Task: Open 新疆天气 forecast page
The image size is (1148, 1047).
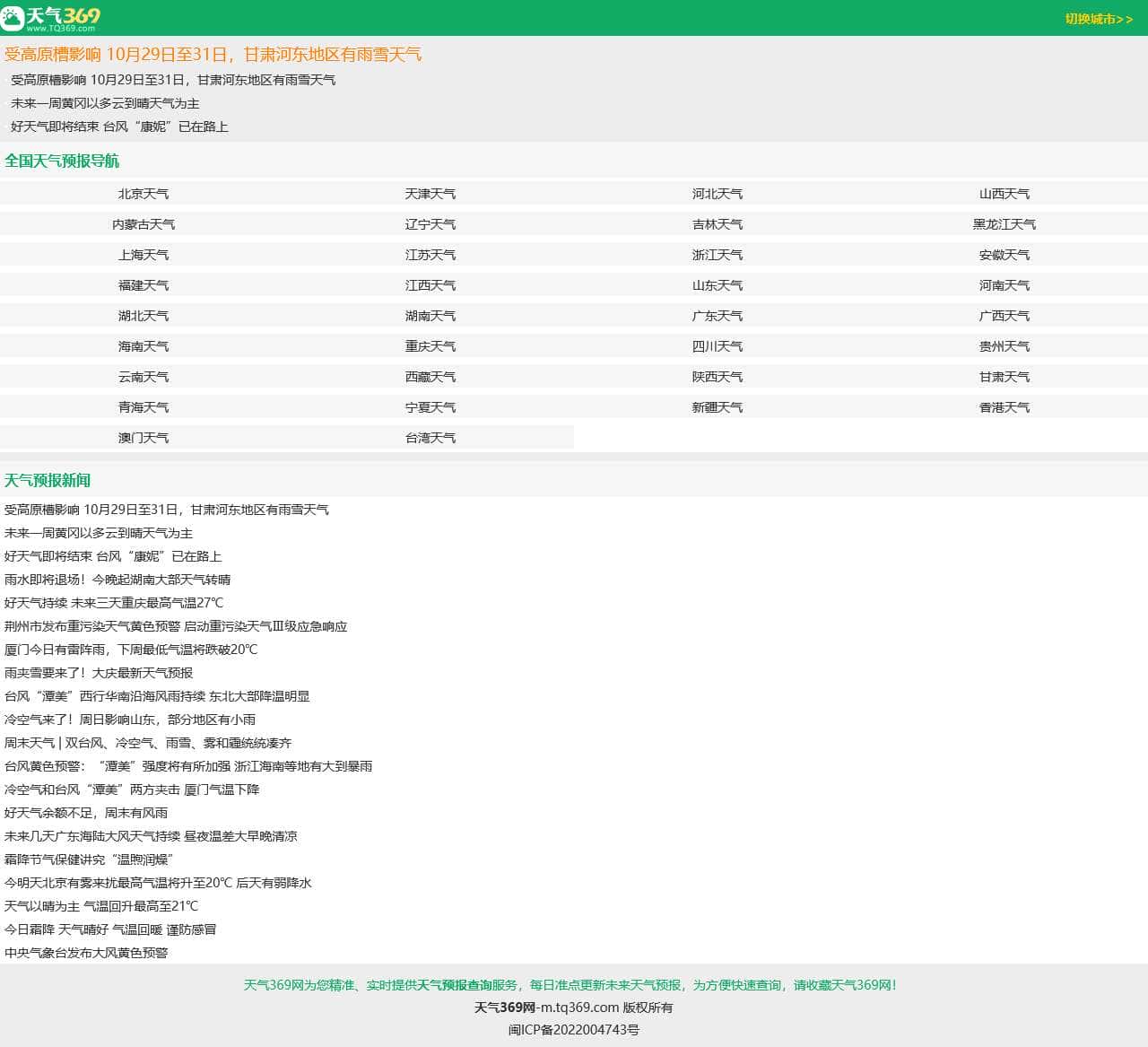Action: point(717,407)
